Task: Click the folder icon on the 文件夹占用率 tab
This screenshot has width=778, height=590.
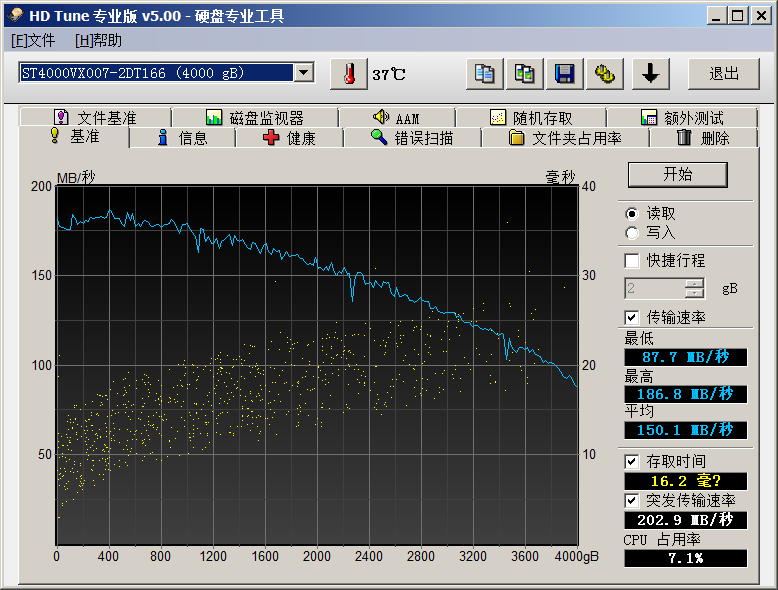Action: pos(517,137)
